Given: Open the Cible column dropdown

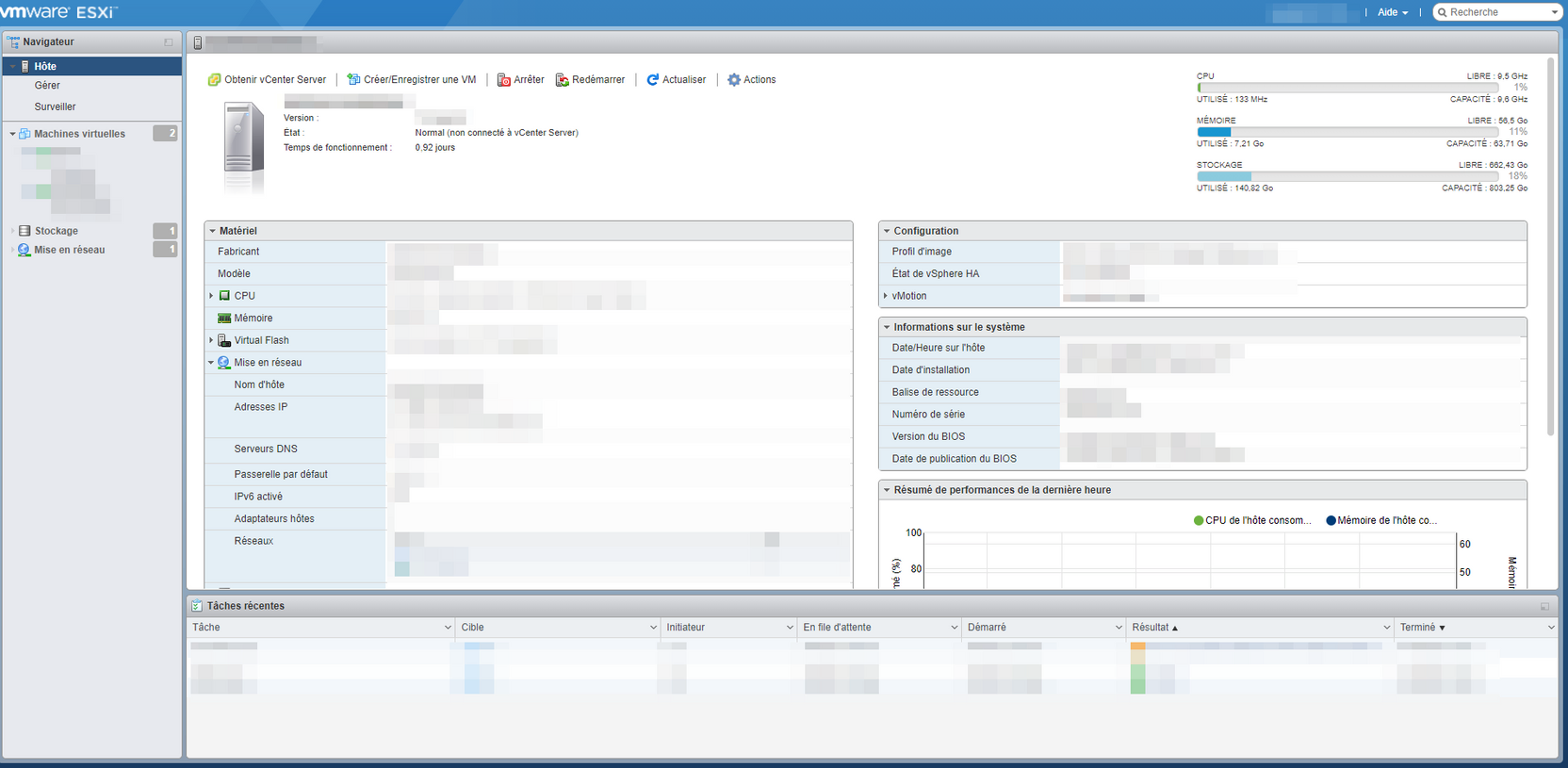Looking at the screenshot, I should tap(653, 628).
